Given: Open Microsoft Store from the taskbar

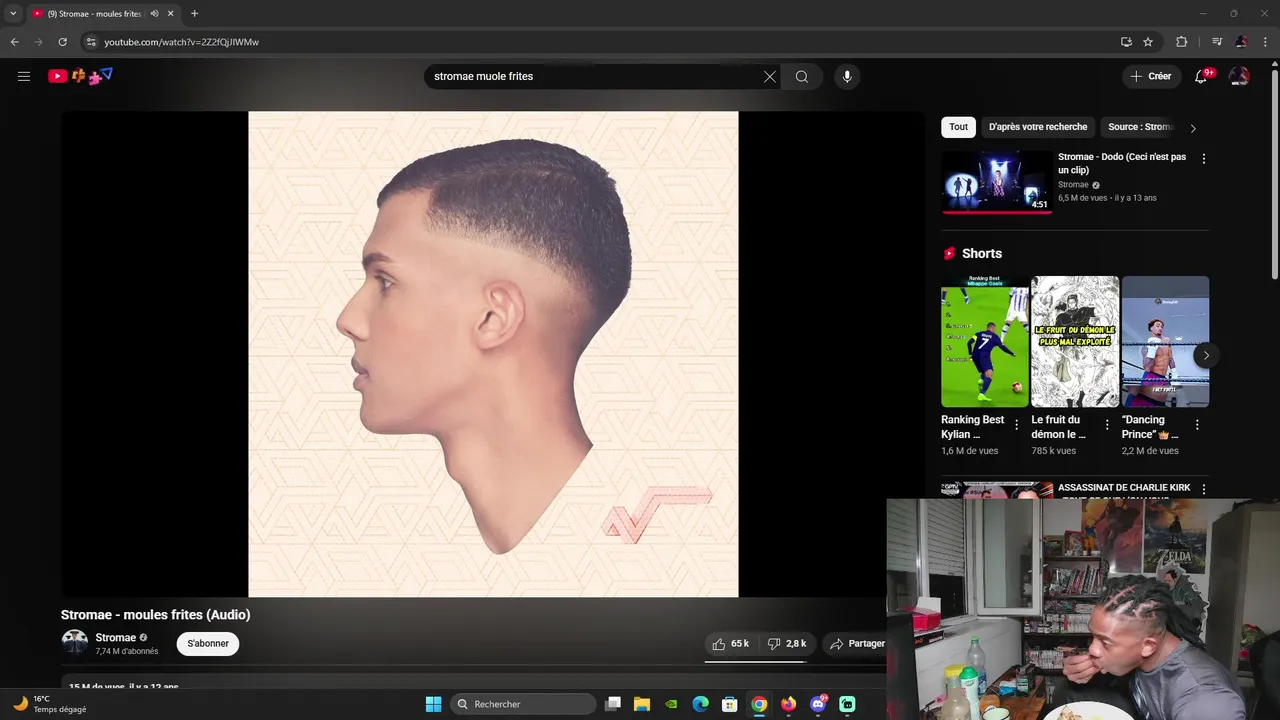Looking at the screenshot, I should (x=730, y=704).
